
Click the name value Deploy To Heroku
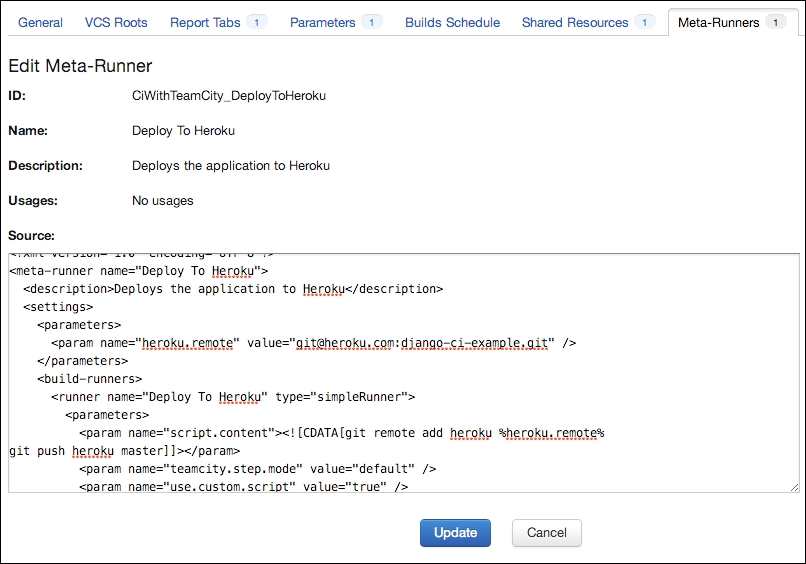pyautogui.click(x=183, y=131)
